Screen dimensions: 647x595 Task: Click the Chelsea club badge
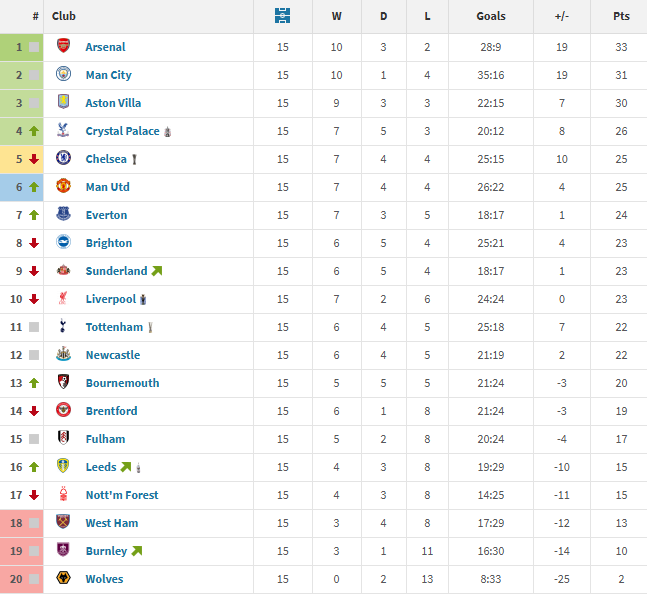64,159
